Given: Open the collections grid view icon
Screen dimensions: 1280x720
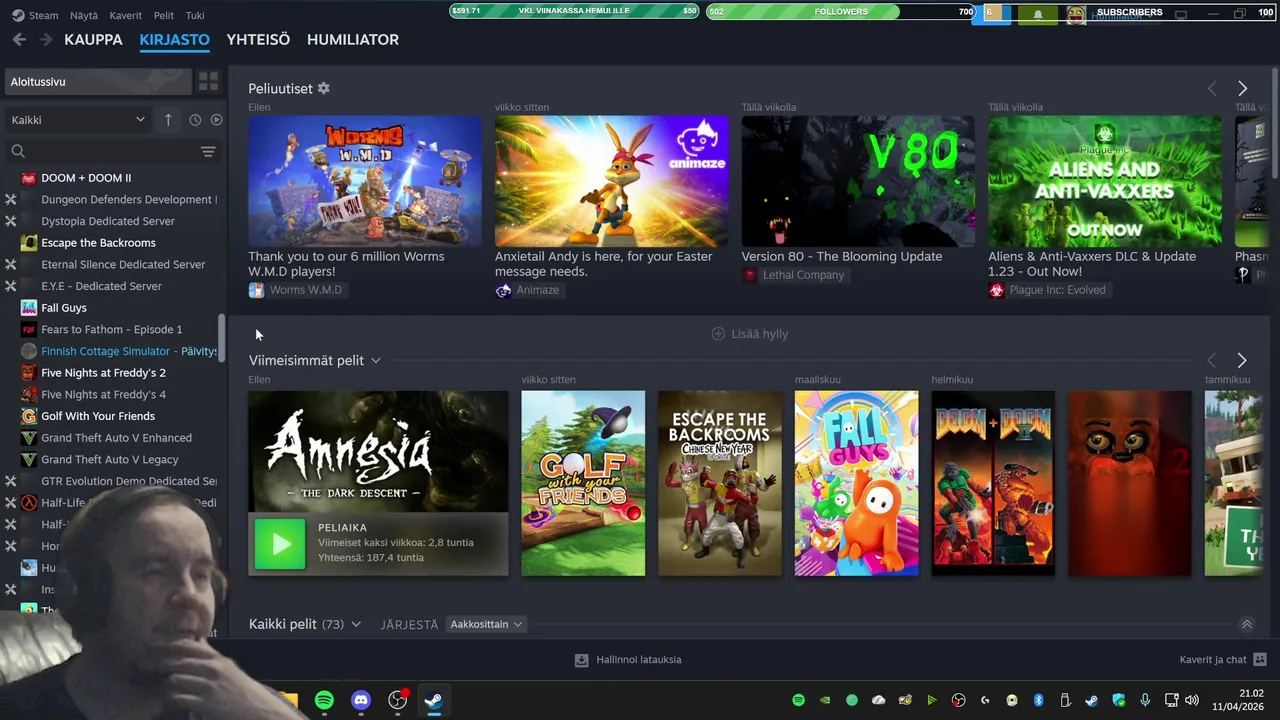Looking at the screenshot, I should [x=208, y=81].
